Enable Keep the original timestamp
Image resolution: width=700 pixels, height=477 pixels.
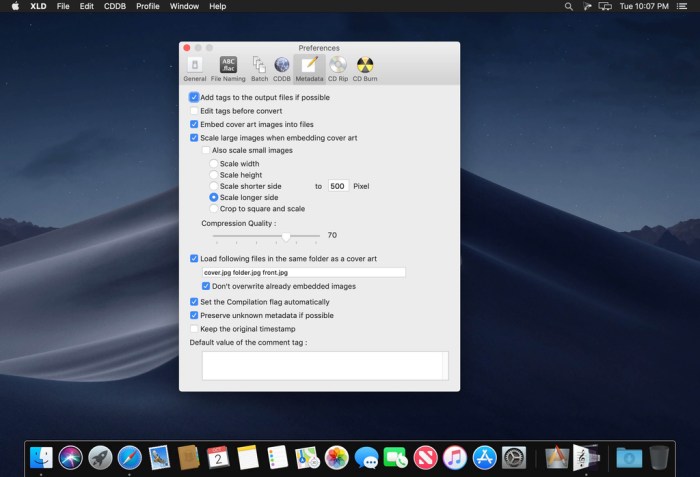click(194, 328)
